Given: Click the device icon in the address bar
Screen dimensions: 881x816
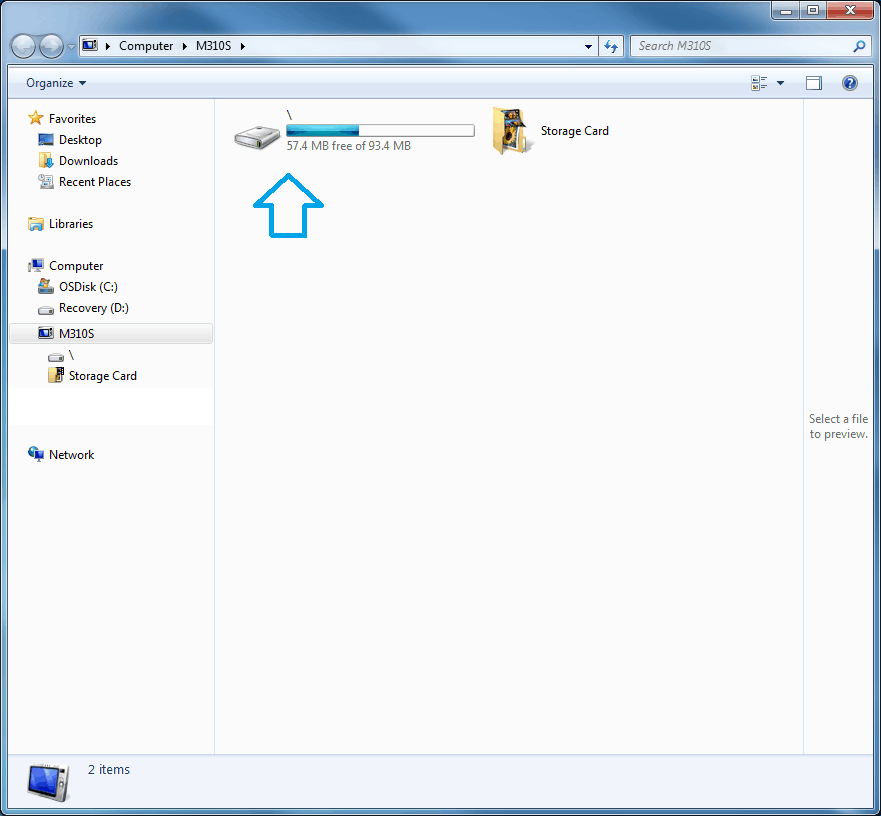Looking at the screenshot, I should click(89, 45).
